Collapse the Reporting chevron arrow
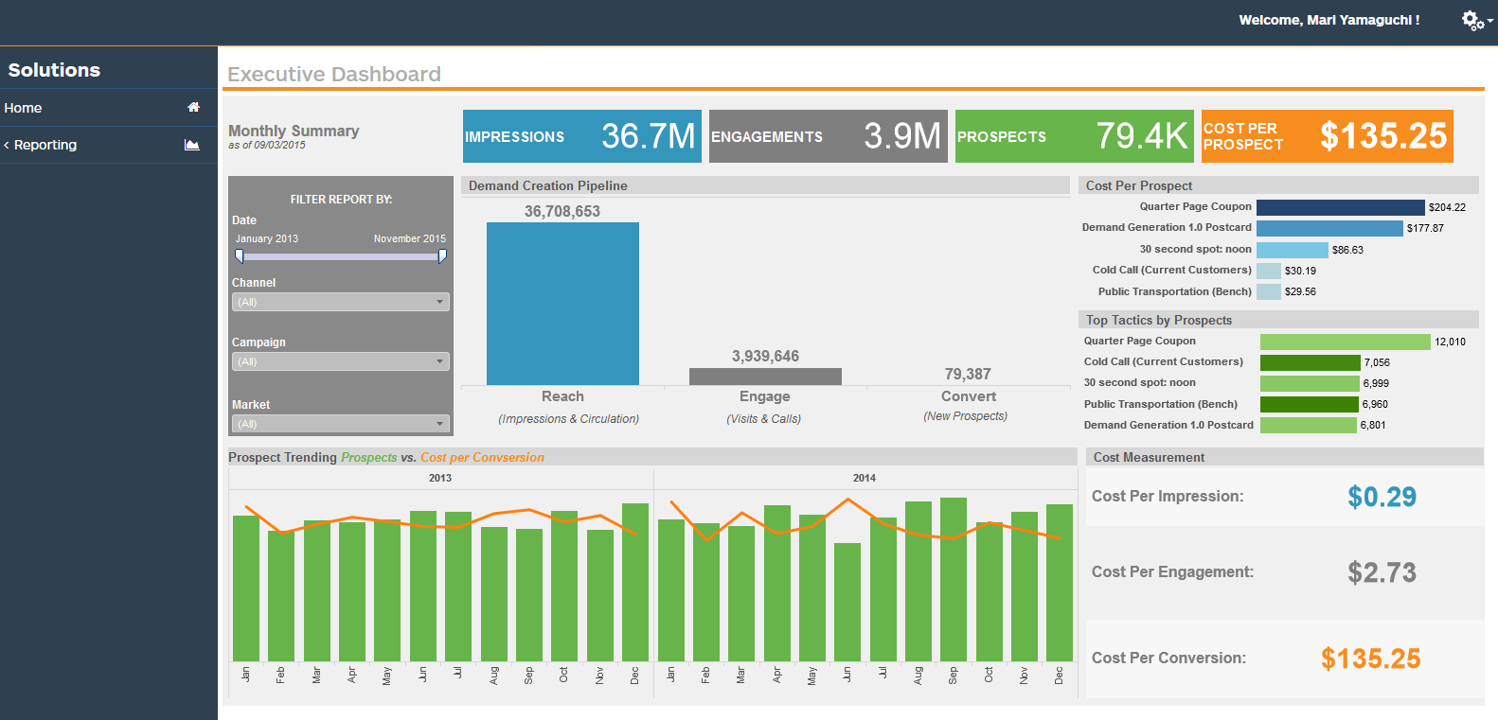This screenshot has height=720, width=1498. pyautogui.click(x=7, y=145)
